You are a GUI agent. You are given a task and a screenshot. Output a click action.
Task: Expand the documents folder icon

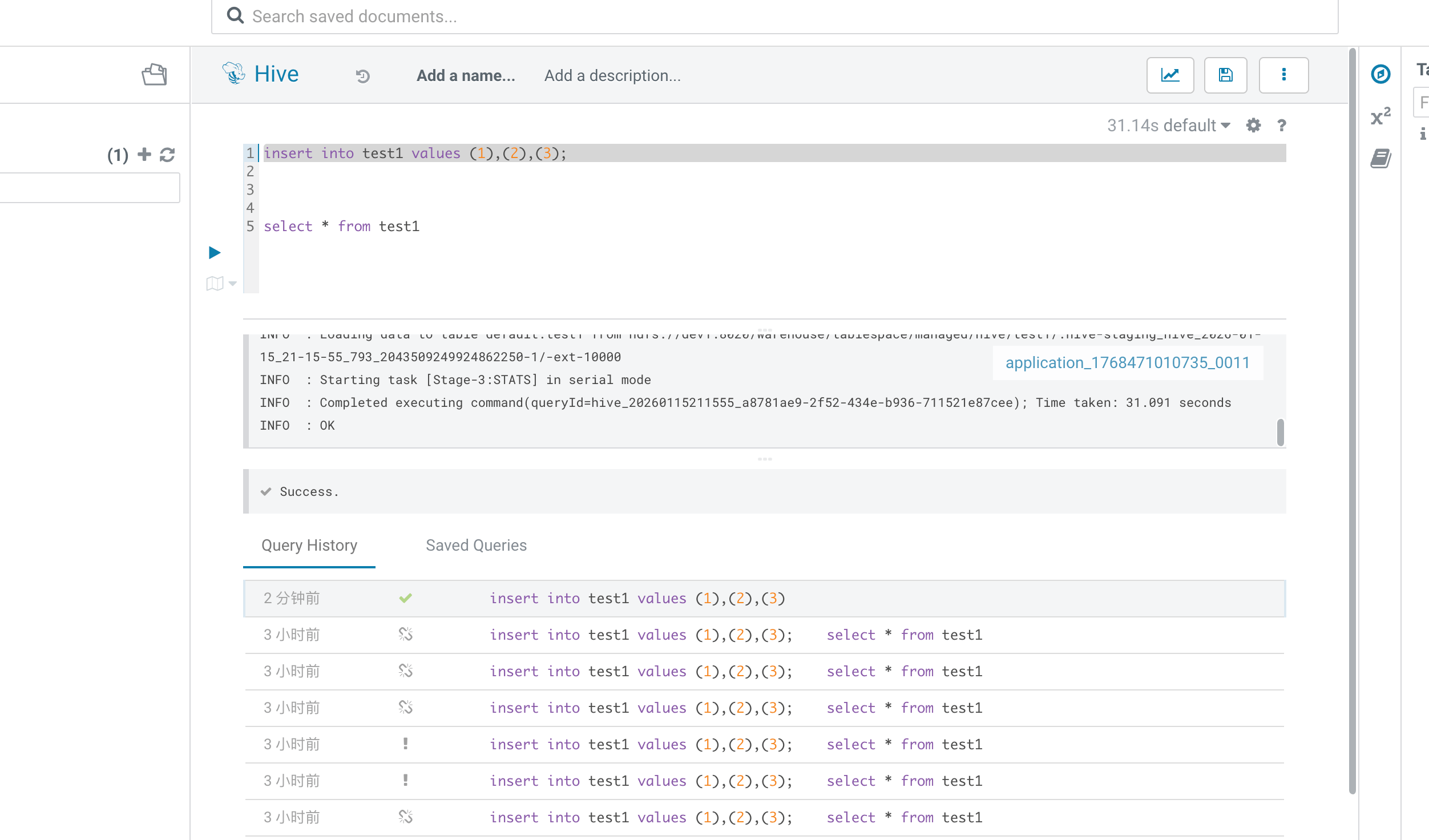(153, 74)
